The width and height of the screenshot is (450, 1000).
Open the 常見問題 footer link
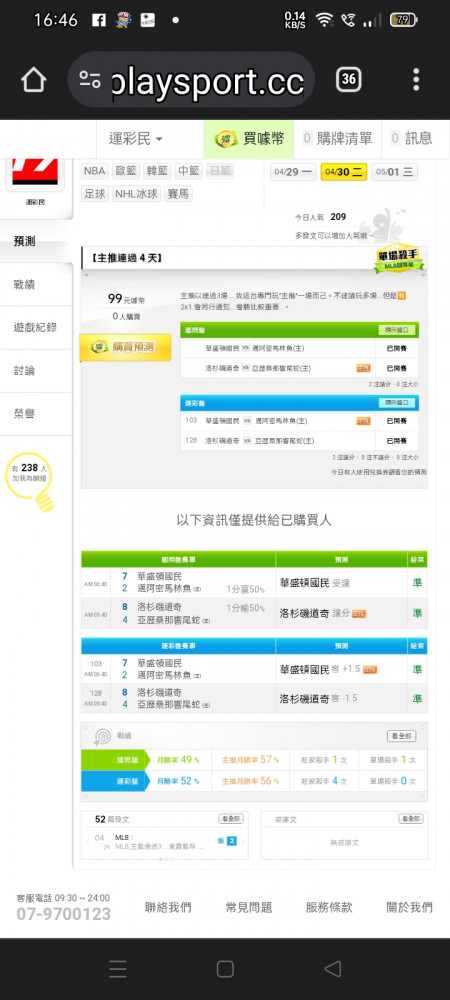pos(249,907)
